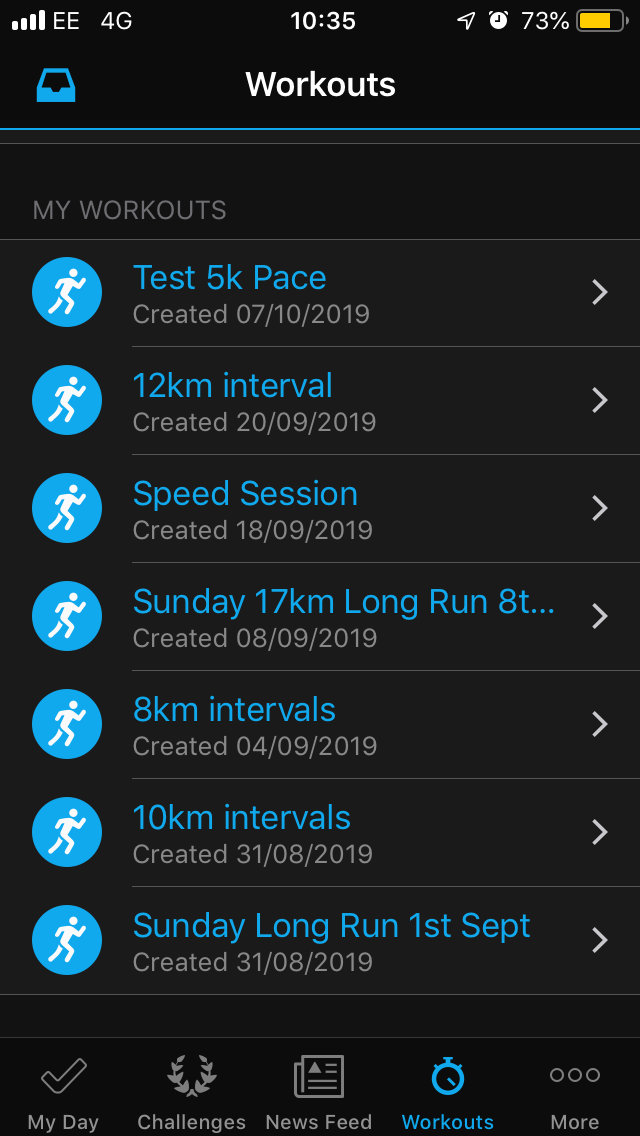This screenshot has height=1136, width=640.
Task: Tap running icon beside 8km intervals
Action: (67, 724)
